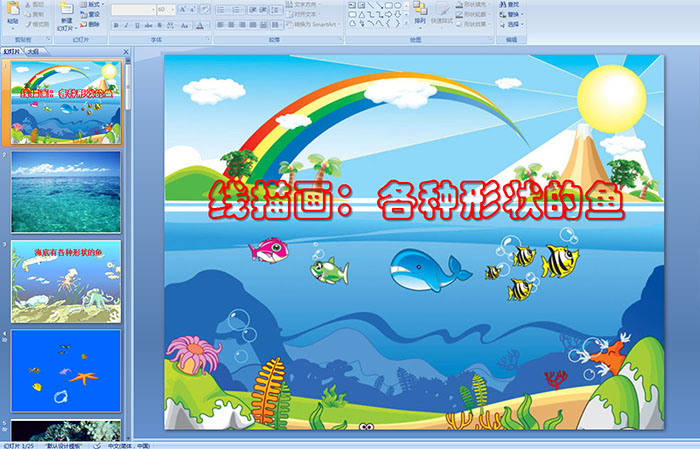
Task: Click the Font Color button
Action: tap(200, 25)
